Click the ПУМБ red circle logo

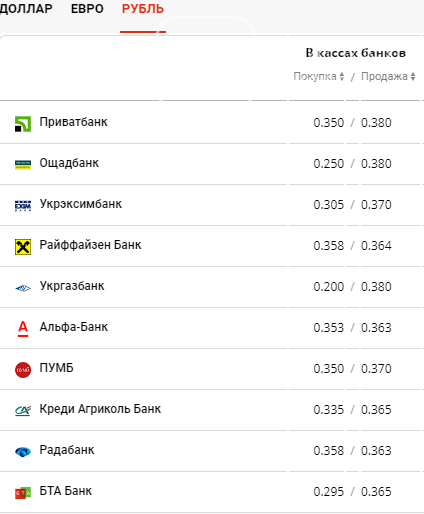coord(23,370)
